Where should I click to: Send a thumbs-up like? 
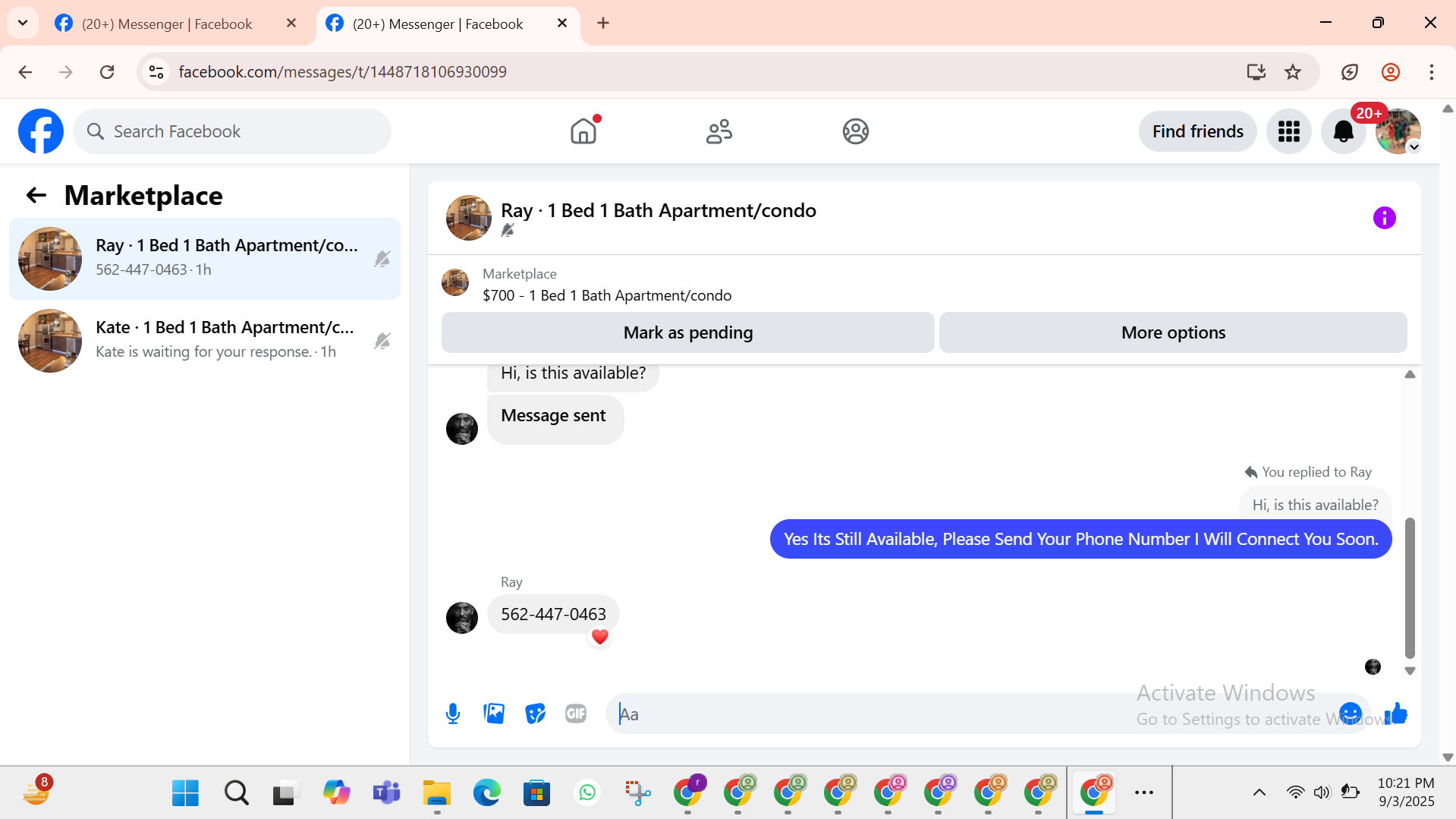tap(1396, 713)
